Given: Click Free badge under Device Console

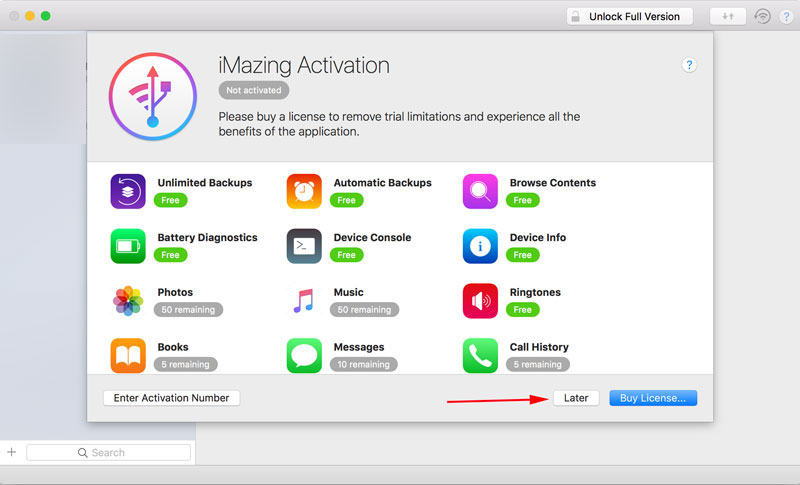Looking at the screenshot, I should pos(346,255).
